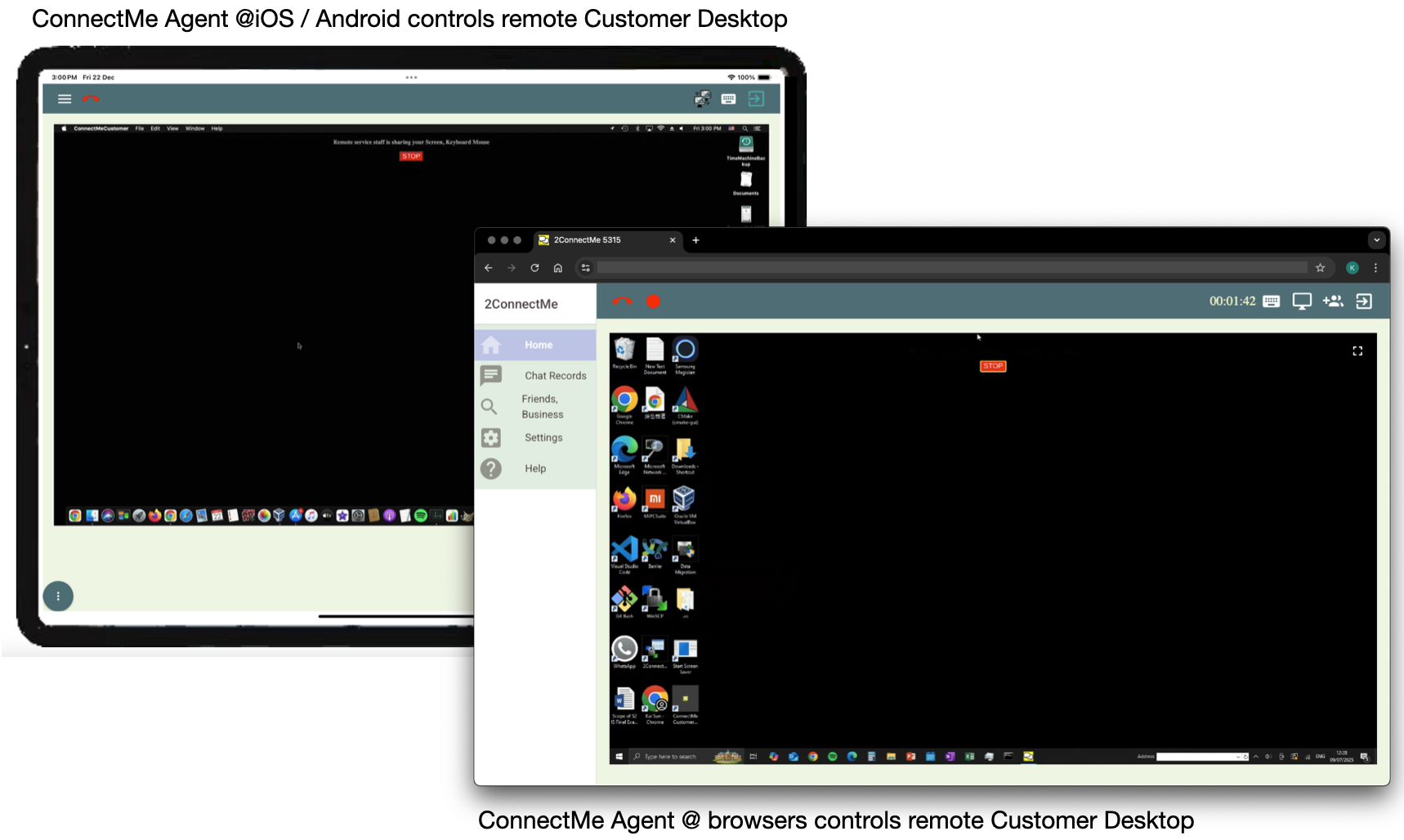Viewport: 1404px width, 840px height.
Task: Select ConnectMe Customer desktop shortcut
Action: (685, 704)
